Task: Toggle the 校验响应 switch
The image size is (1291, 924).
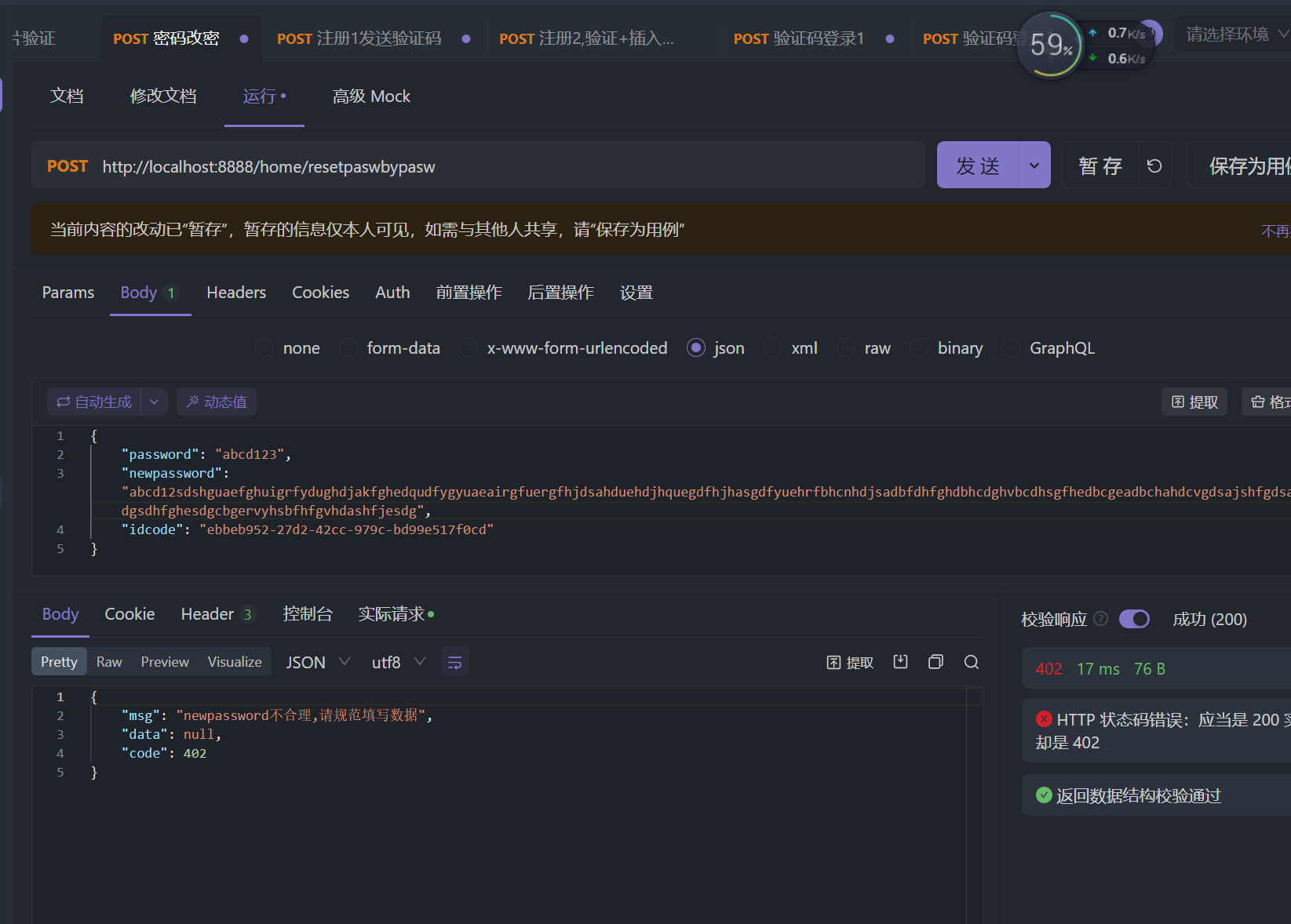Action: coord(1134,619)
